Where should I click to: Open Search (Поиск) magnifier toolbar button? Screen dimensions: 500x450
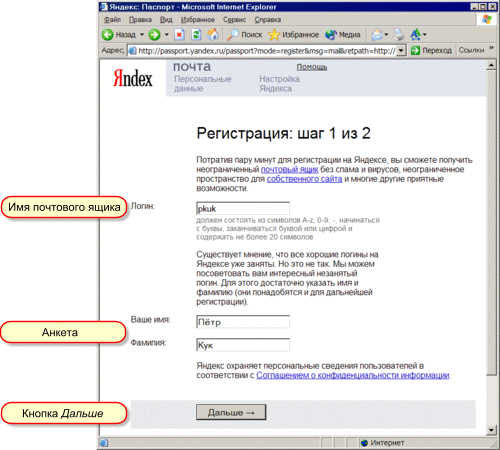click(x=245, y=34)
